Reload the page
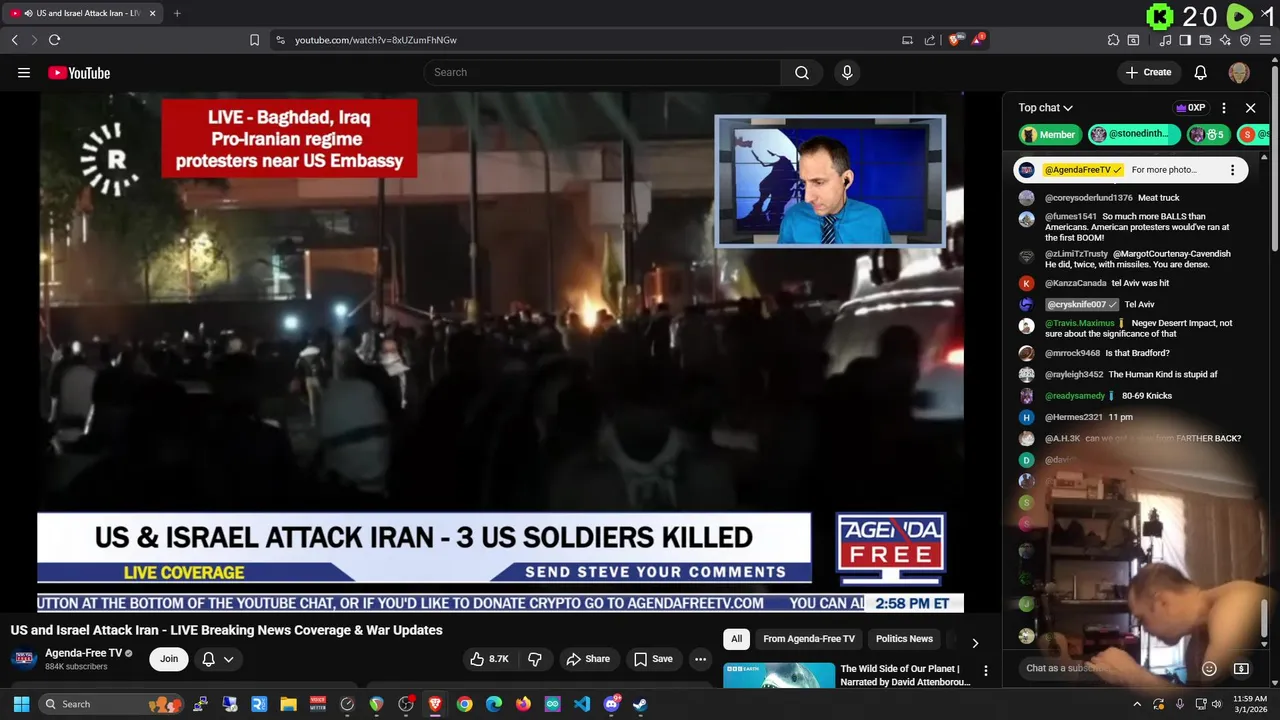 (54, 40)
